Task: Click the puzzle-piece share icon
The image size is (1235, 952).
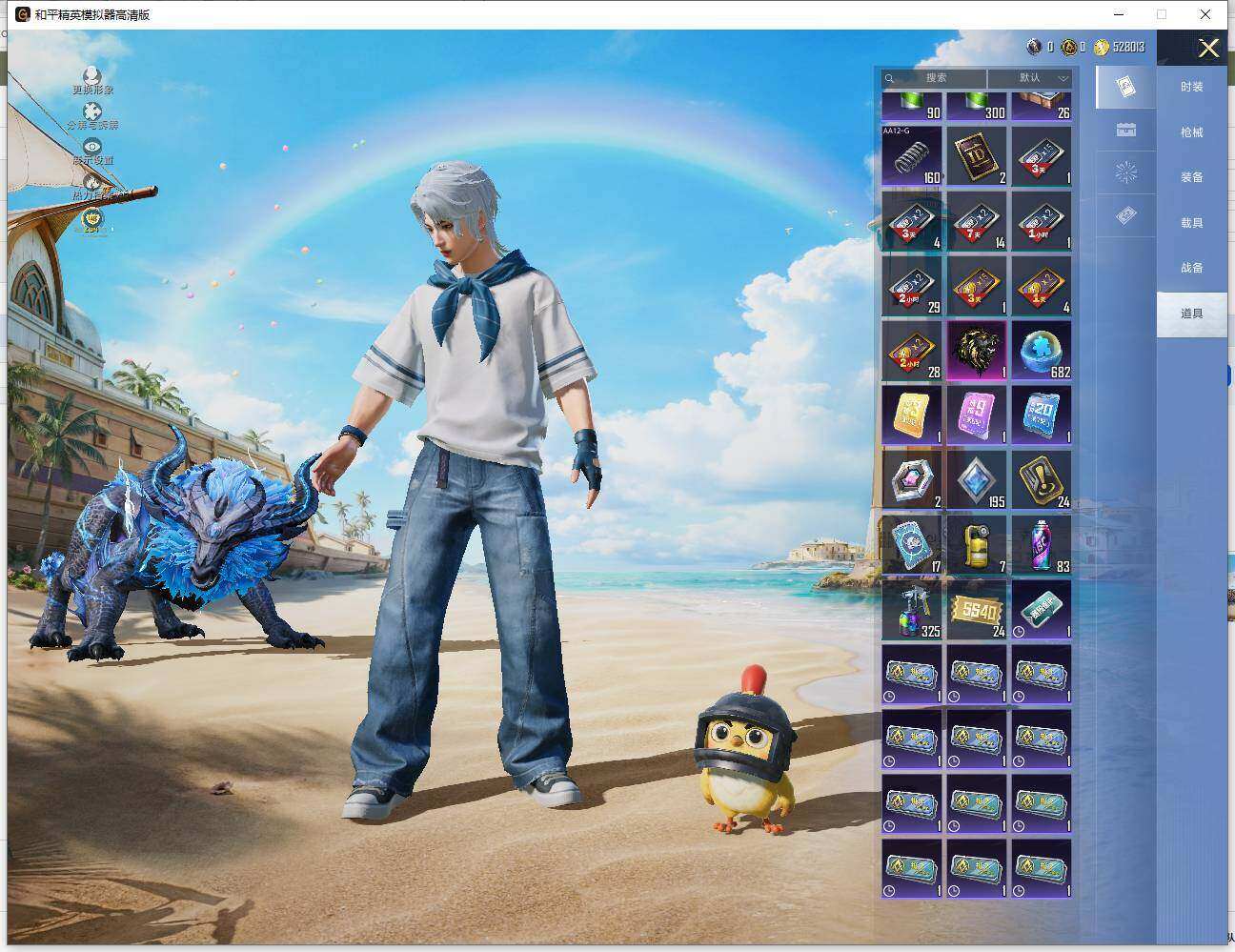Action: 91,111
